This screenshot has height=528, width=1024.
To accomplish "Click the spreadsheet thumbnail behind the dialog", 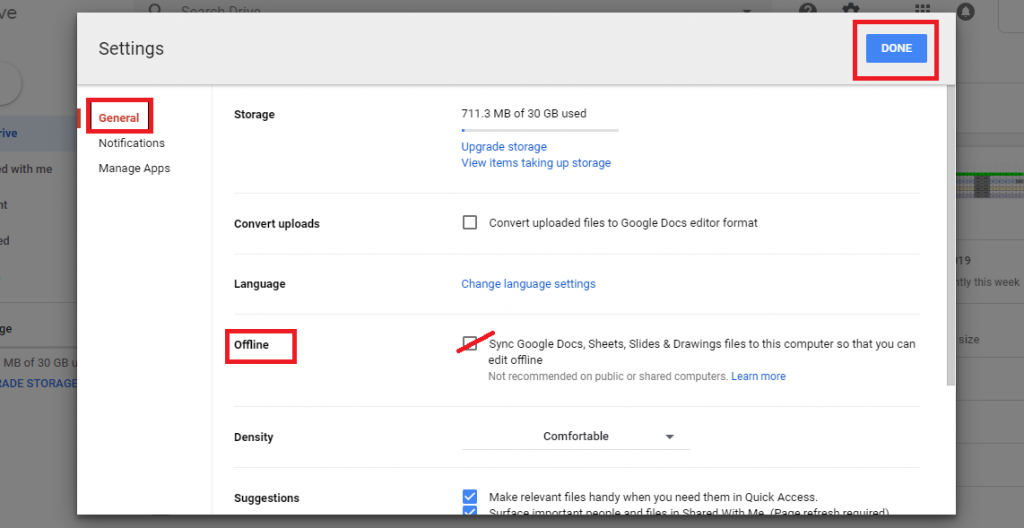I will [x=989, y=185].
